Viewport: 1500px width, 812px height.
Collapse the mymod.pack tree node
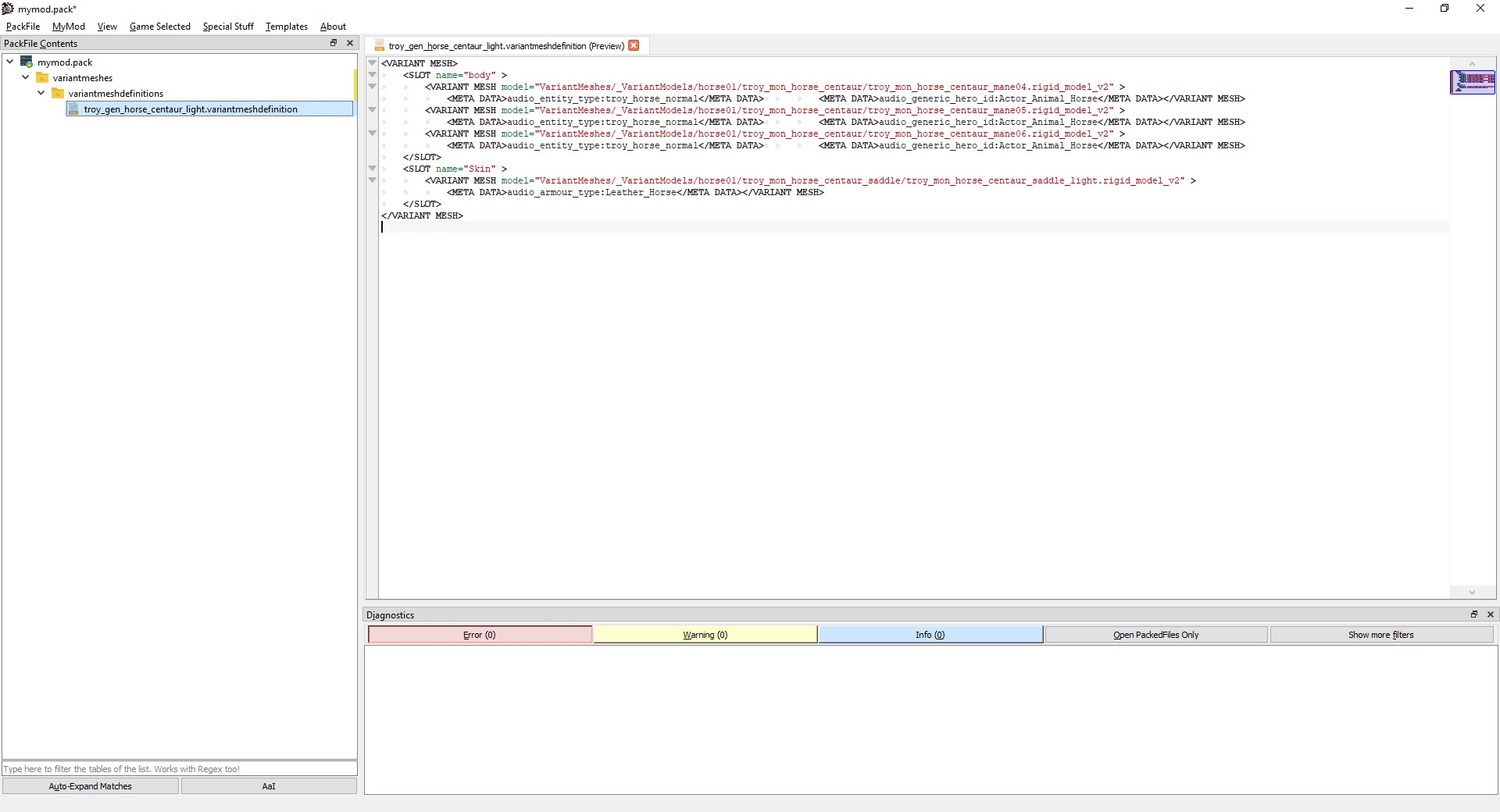click(x=10, y=62)
